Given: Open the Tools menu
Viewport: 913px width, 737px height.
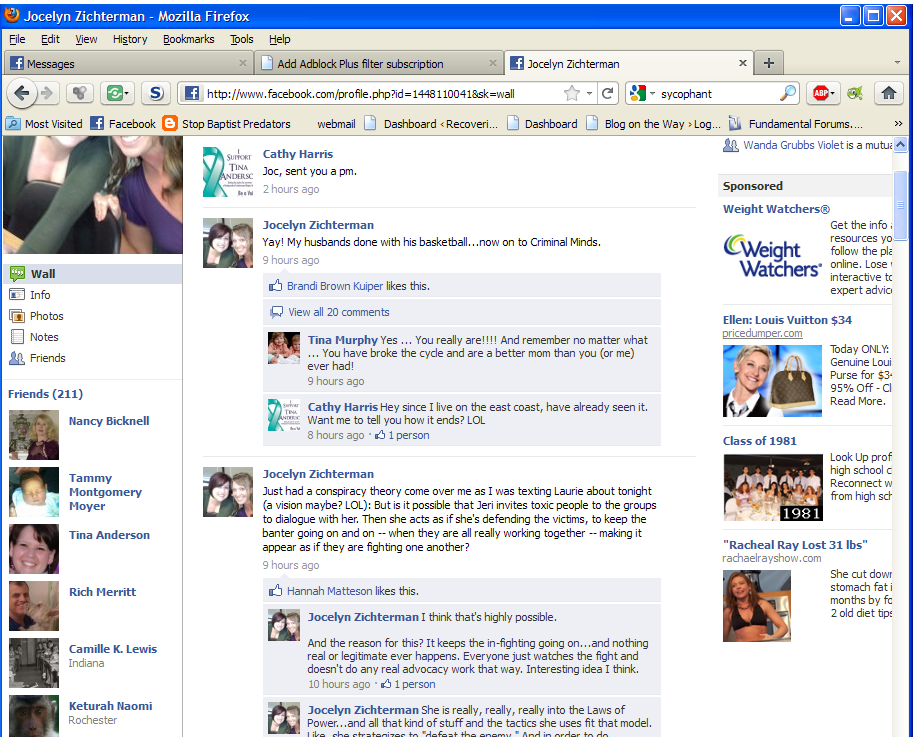Looking at the screenshot, I should 242,39.
